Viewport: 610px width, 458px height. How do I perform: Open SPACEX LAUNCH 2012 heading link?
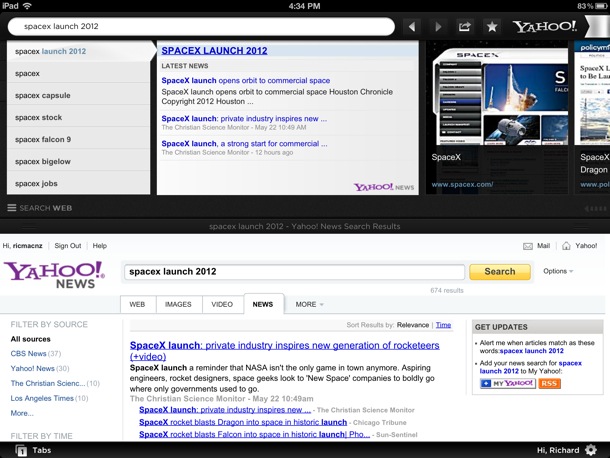214,51
